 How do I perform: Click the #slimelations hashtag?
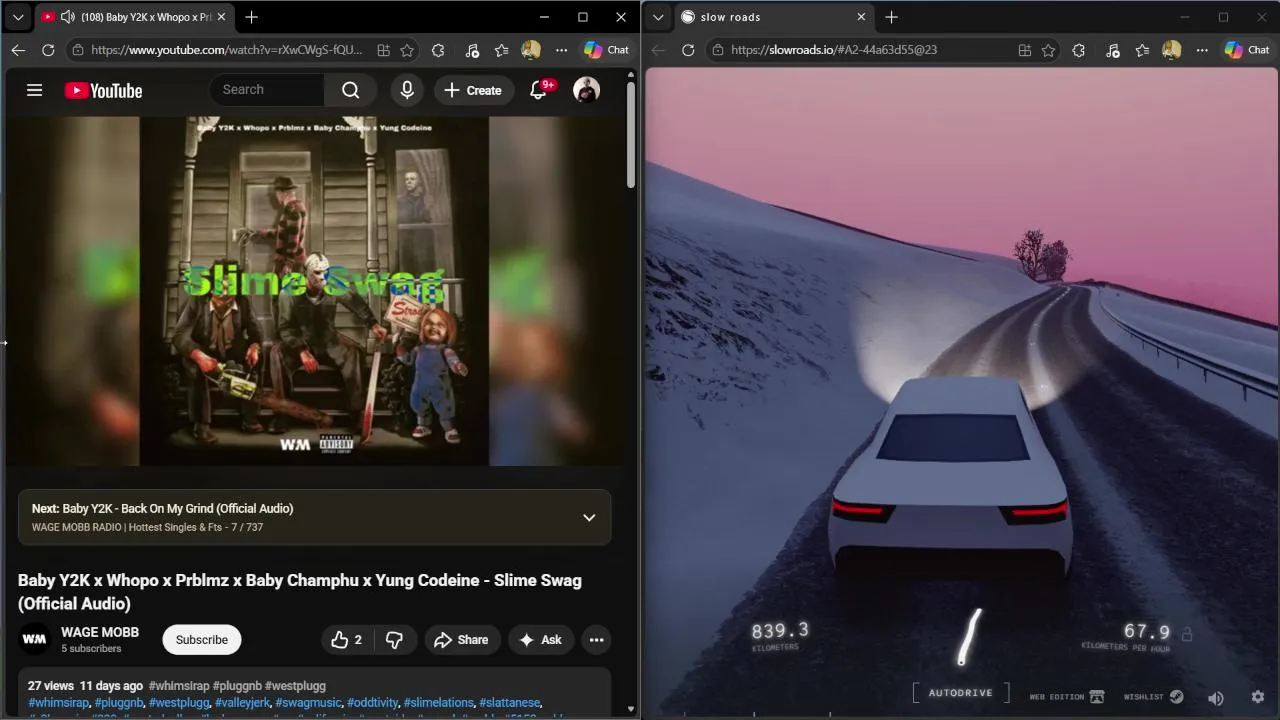[x=438, y=703]
